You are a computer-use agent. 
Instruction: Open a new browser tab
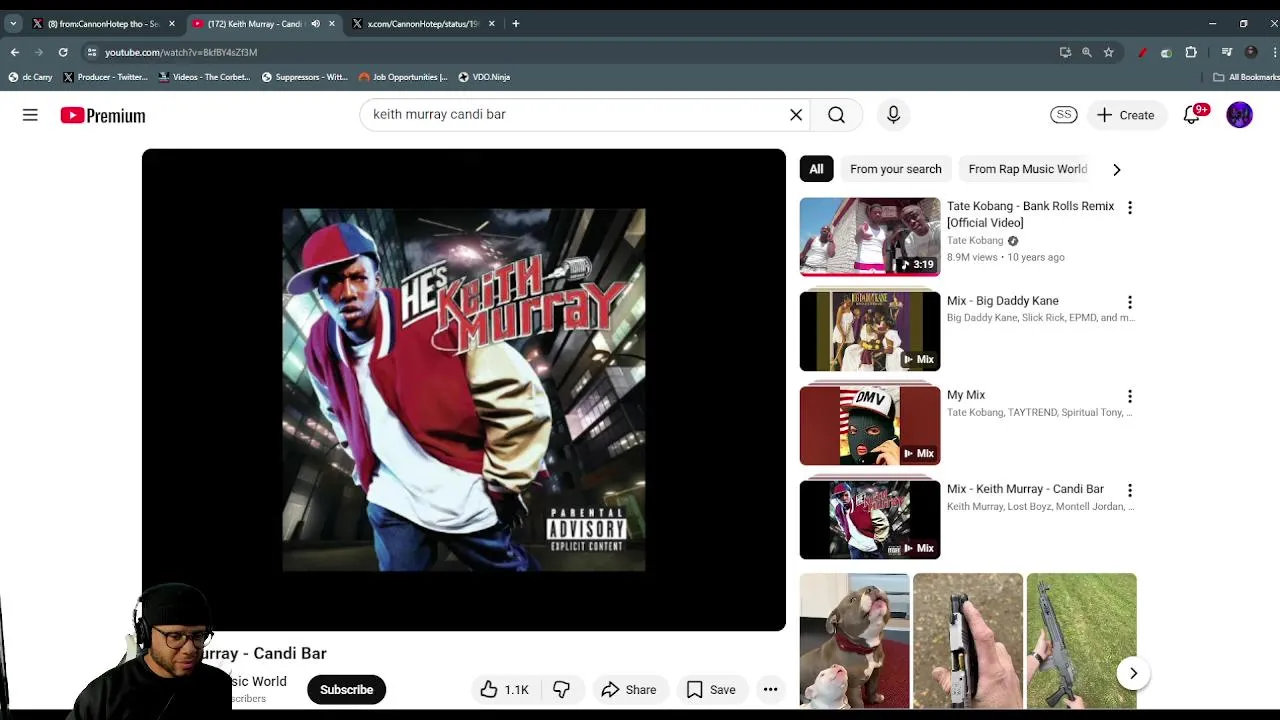pyautogui.click(x=516, y=24)
